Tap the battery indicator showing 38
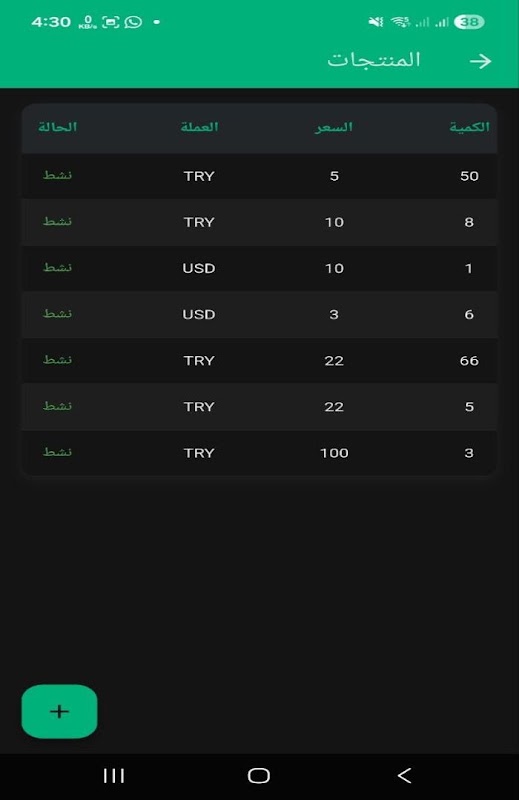Screen dimensions: 519x800 coord(469,22)
